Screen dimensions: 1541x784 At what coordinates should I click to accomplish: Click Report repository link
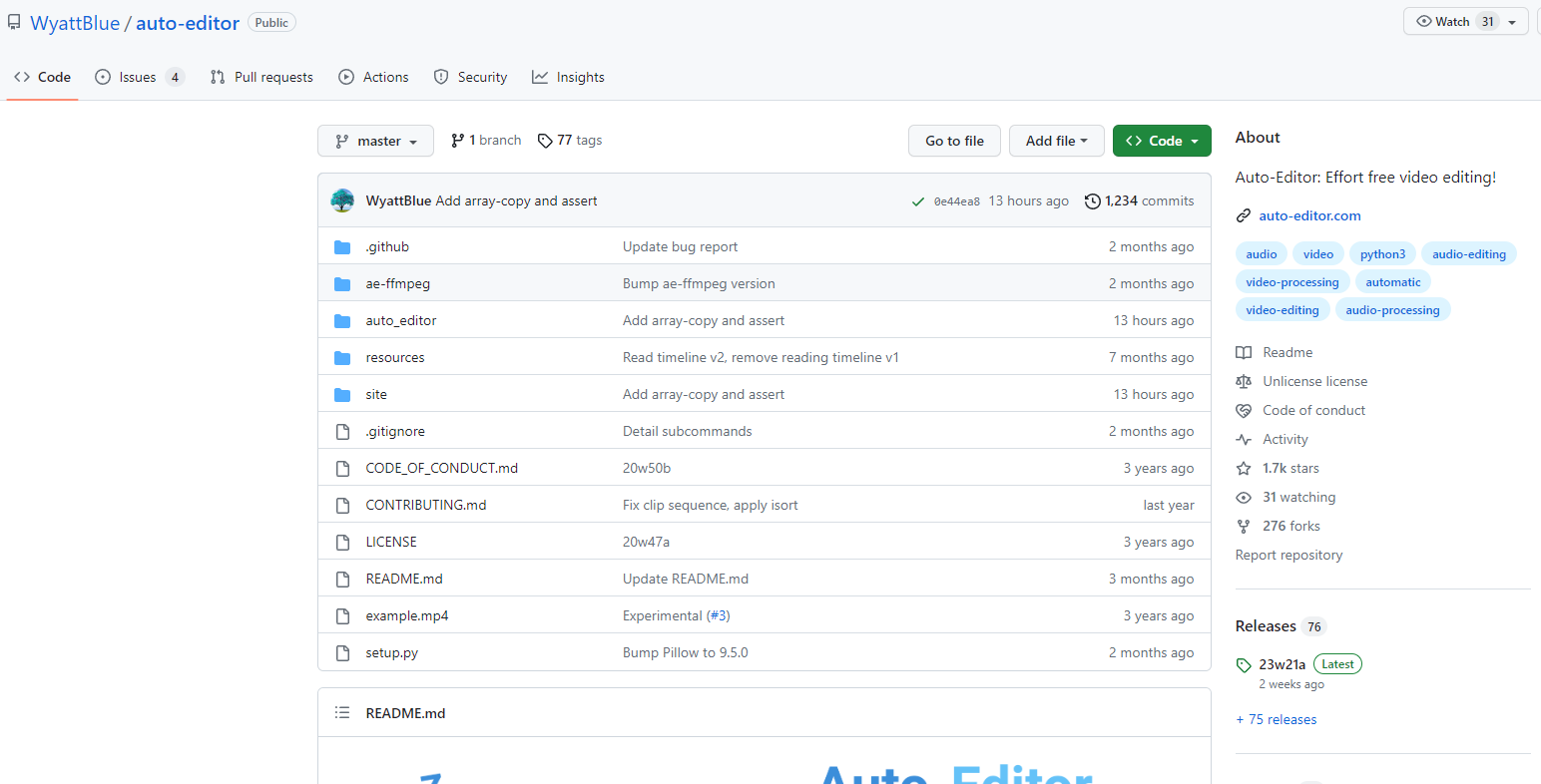1288,555
